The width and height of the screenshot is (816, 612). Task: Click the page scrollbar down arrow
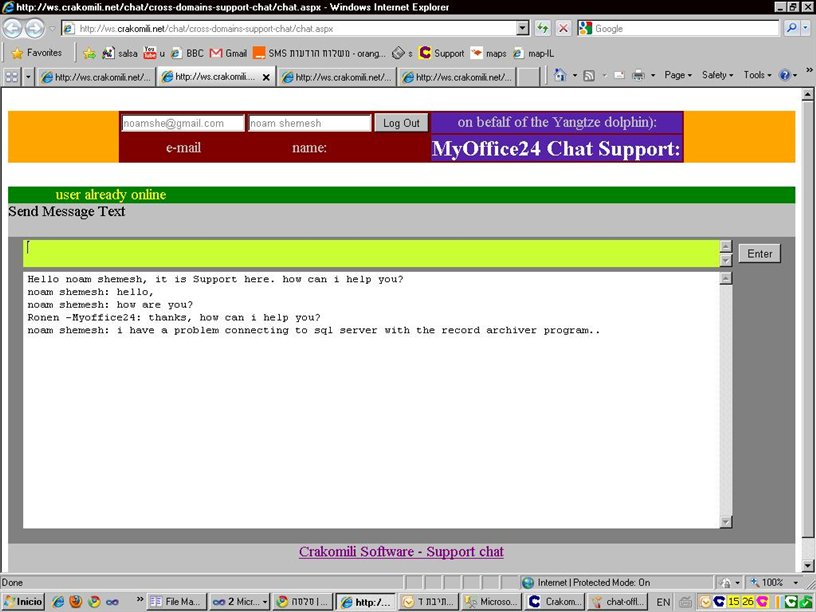click(807, 566)
